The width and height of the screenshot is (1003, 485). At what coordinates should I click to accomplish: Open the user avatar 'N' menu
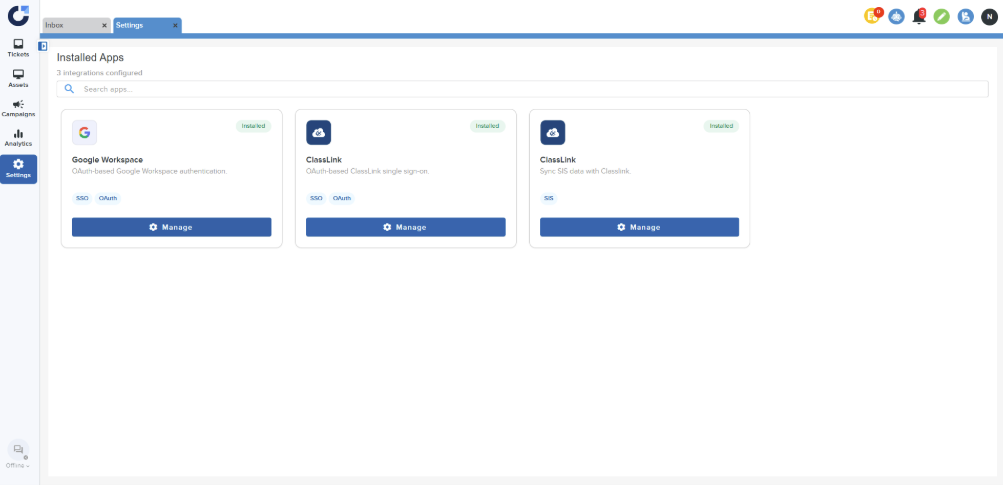(x=988, y=16)
